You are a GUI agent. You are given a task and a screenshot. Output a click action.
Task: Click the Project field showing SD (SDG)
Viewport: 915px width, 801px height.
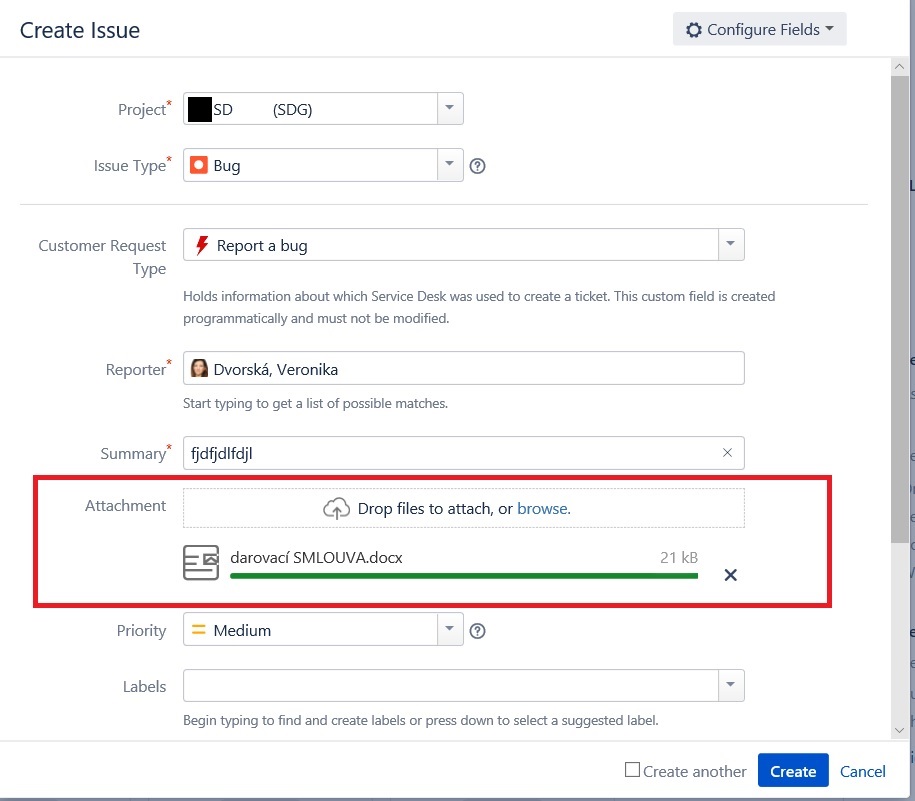(x=323, y=109)
